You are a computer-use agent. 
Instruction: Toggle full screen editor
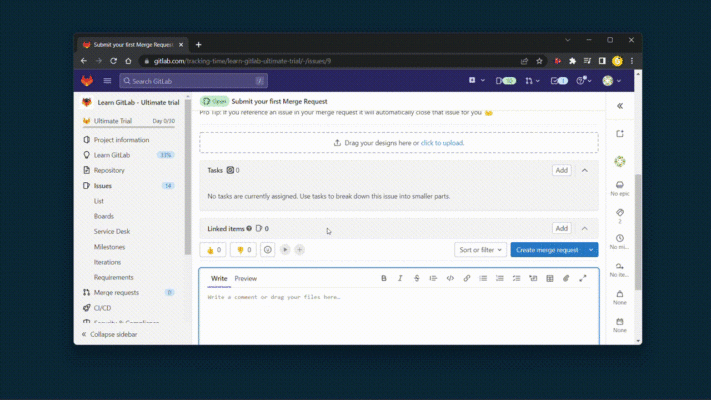(x=583, y=278)
